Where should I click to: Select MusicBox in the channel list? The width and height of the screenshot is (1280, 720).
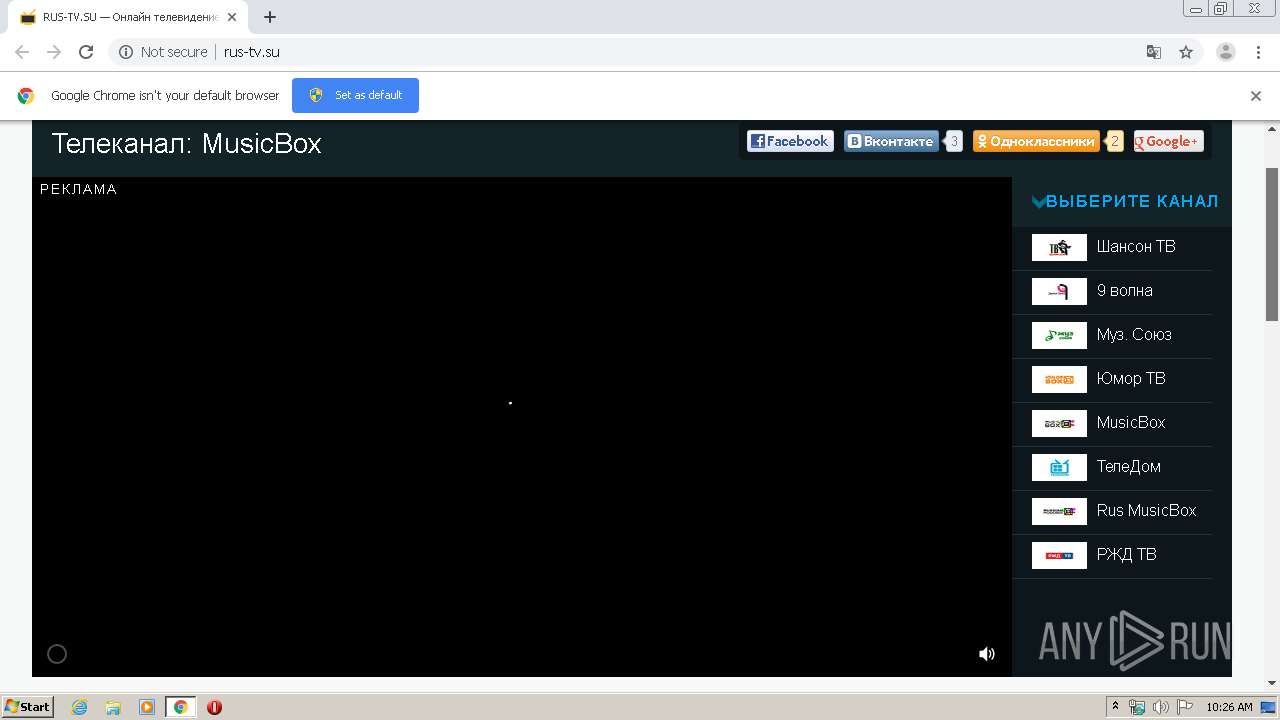click(x=1131, y=423)
